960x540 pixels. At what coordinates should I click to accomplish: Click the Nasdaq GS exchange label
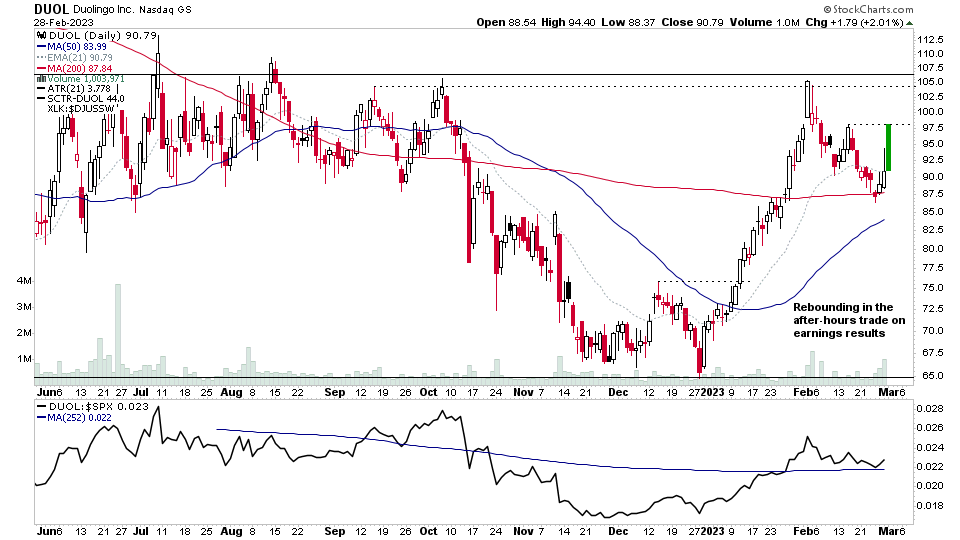(165, 10)
